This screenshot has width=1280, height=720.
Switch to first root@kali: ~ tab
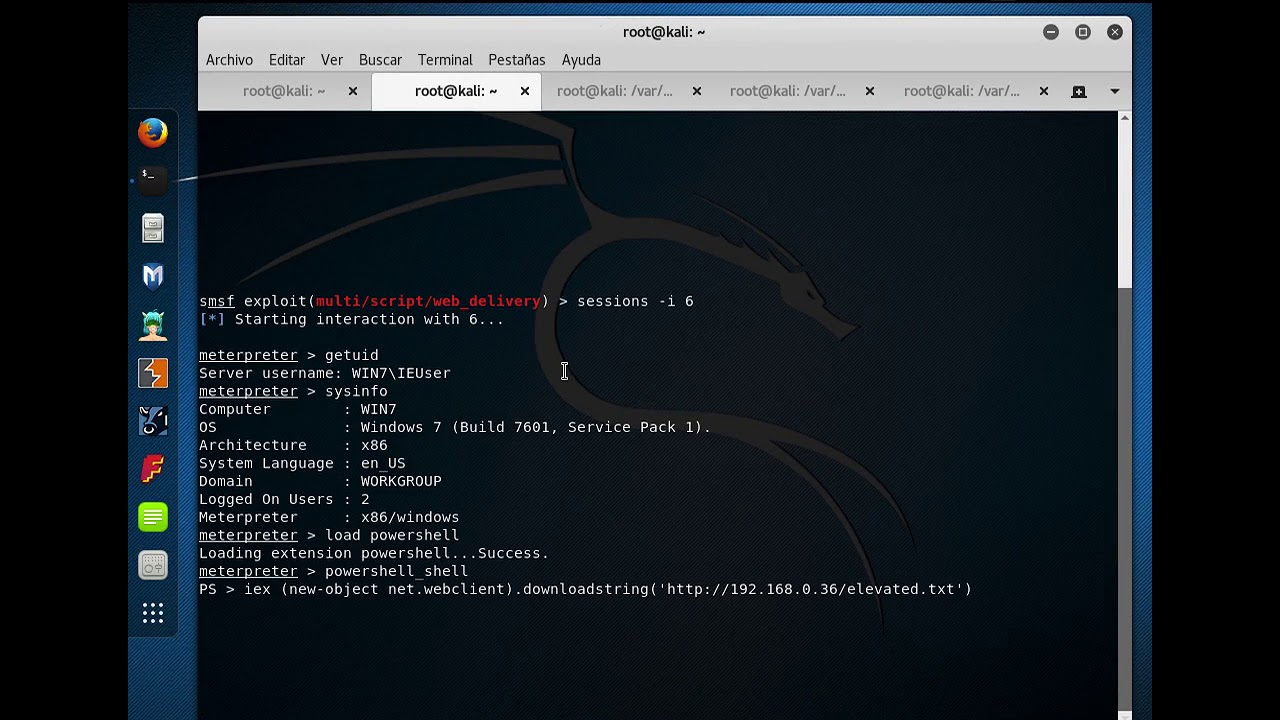point(284,91)
